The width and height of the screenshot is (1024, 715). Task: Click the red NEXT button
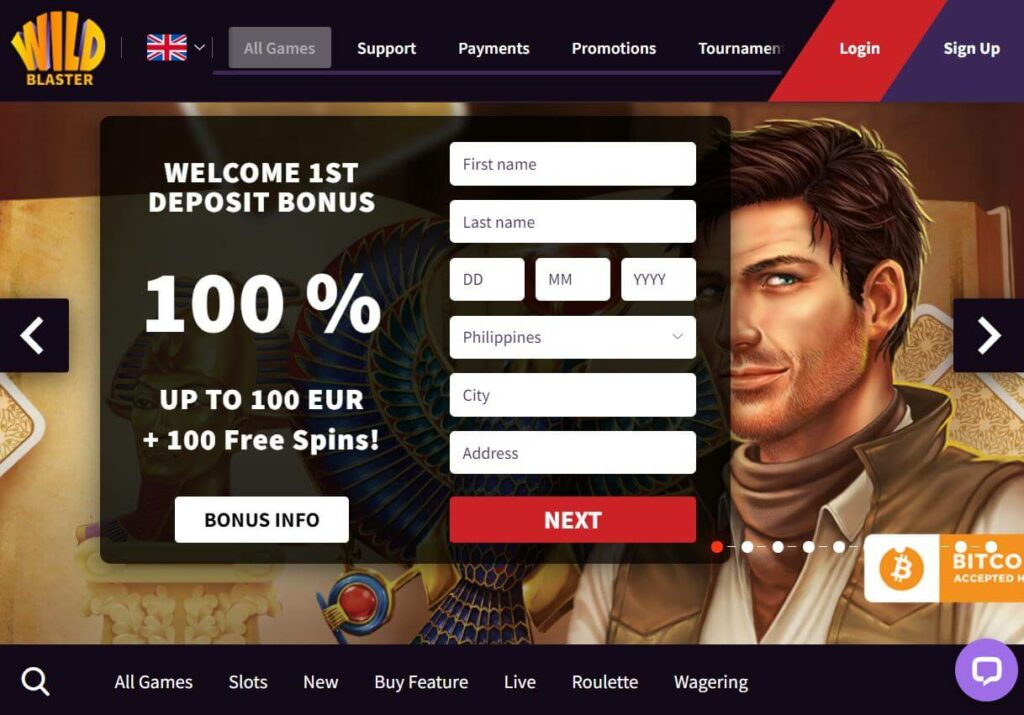(x=573, y=520)
